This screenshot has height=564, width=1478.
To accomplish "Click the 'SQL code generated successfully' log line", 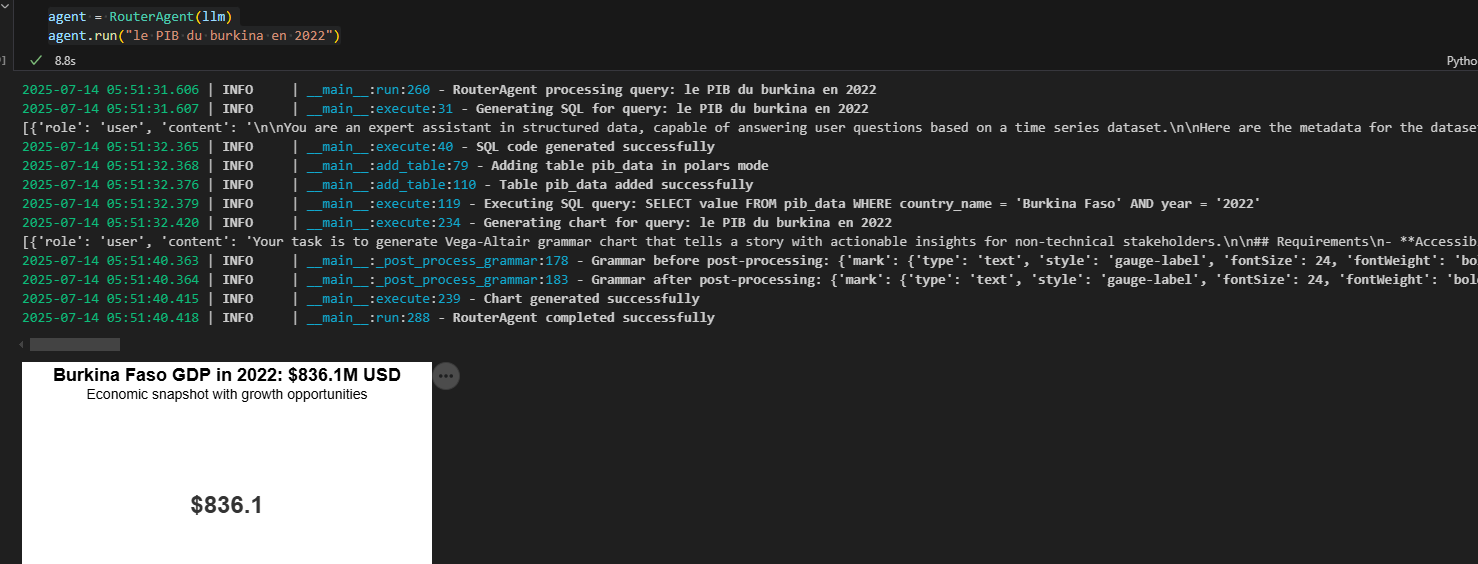I will tap(368, 147).
